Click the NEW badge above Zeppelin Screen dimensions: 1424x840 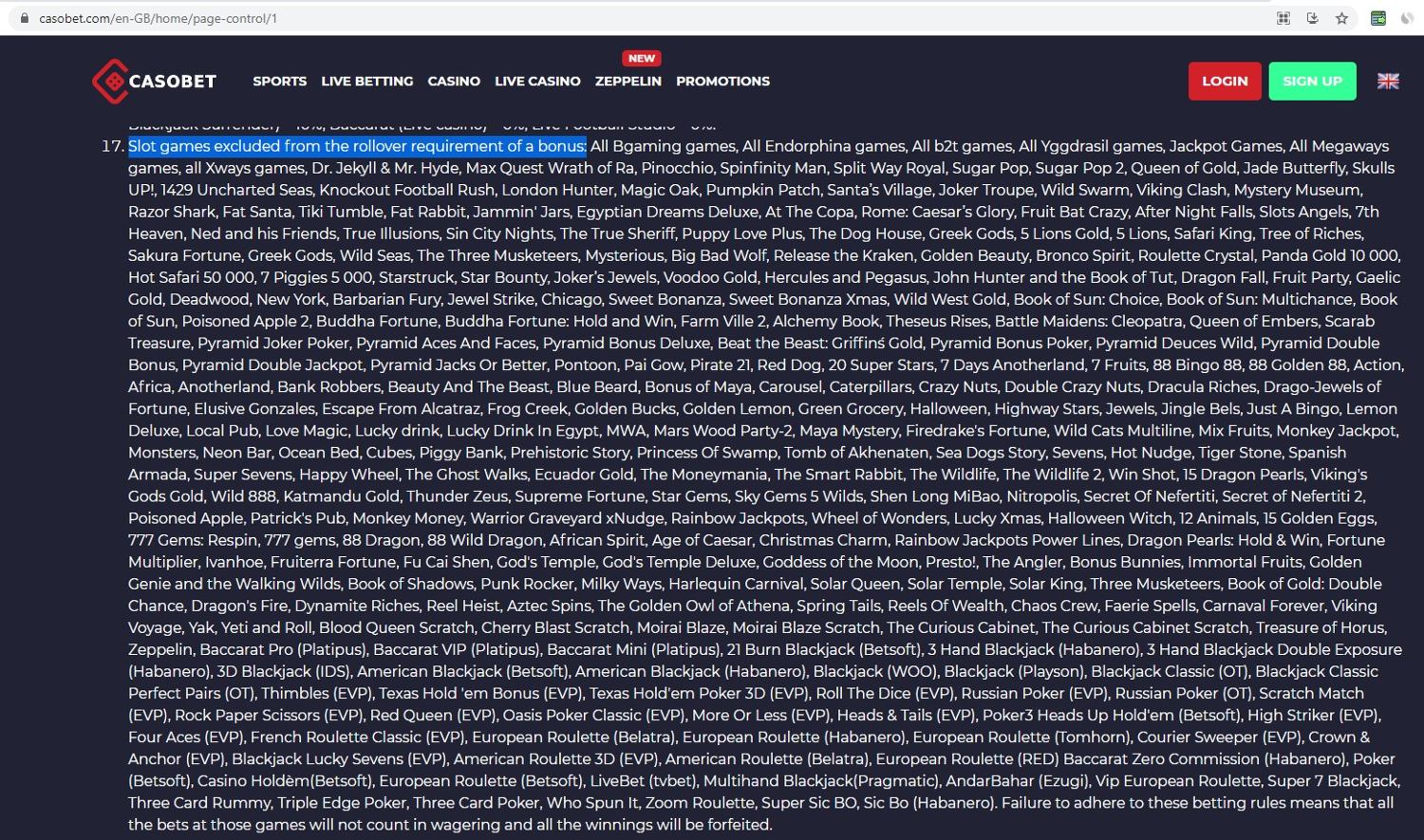(642, 58)
